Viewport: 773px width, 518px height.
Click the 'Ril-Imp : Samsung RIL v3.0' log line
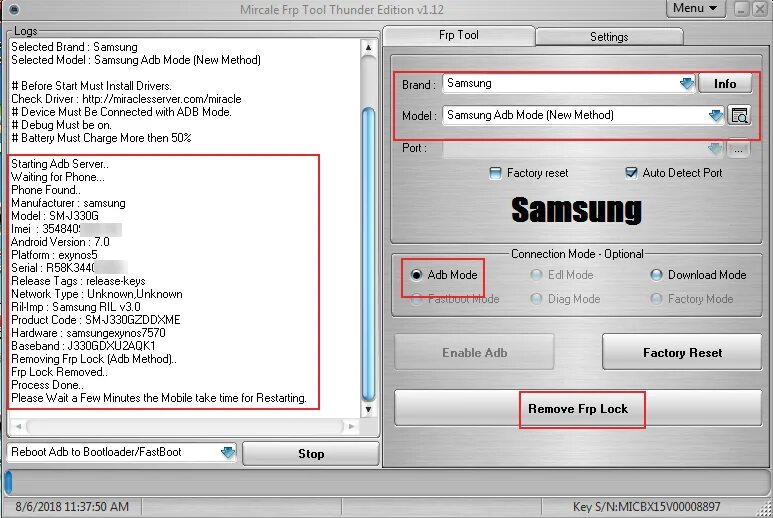coord(76,307)
